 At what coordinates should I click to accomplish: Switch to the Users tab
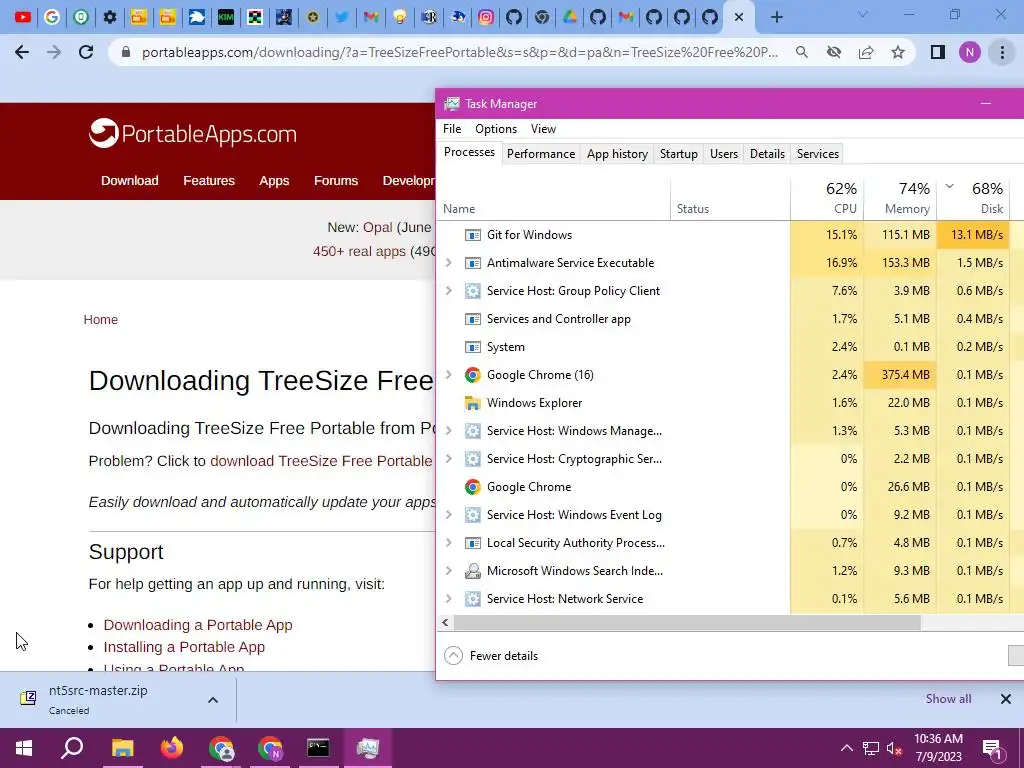(724, 154)
